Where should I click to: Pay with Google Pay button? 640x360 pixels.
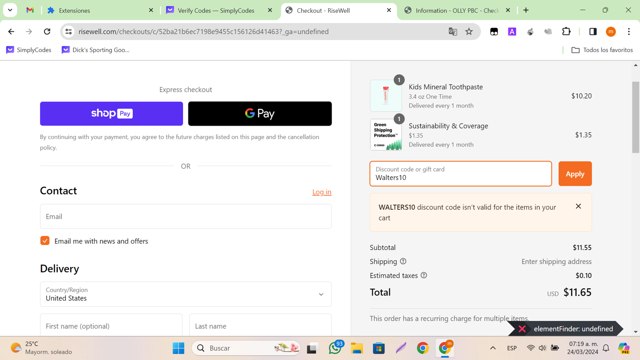(260, 113)
